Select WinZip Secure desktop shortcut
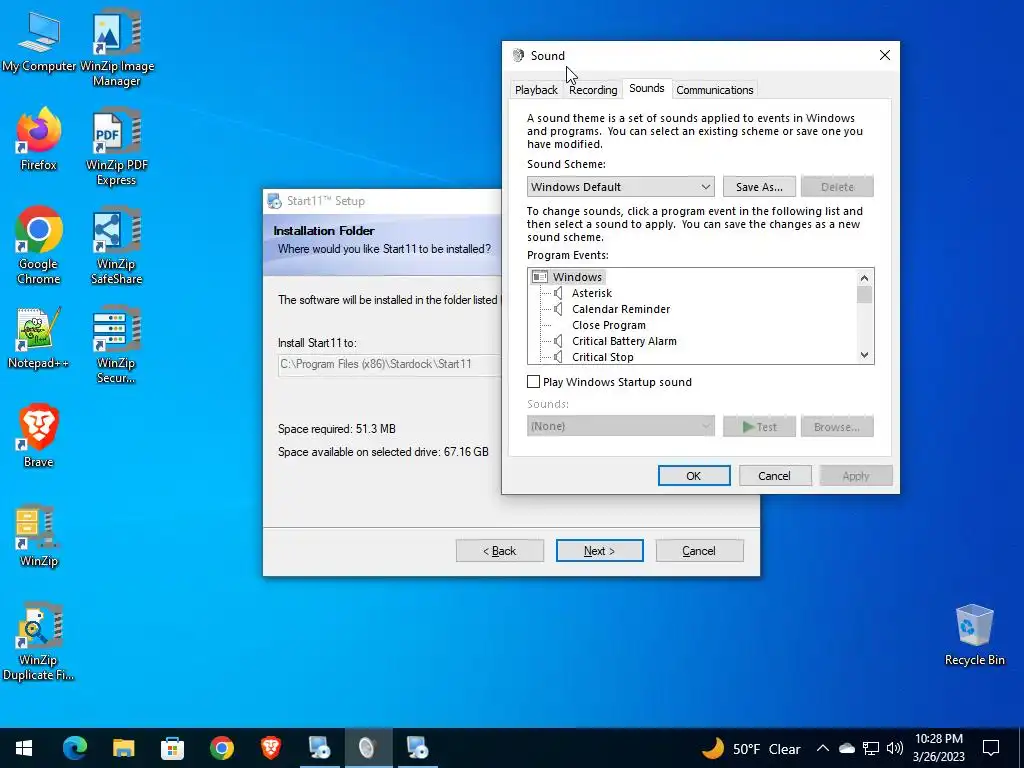1024x768 pixels. 117,345
